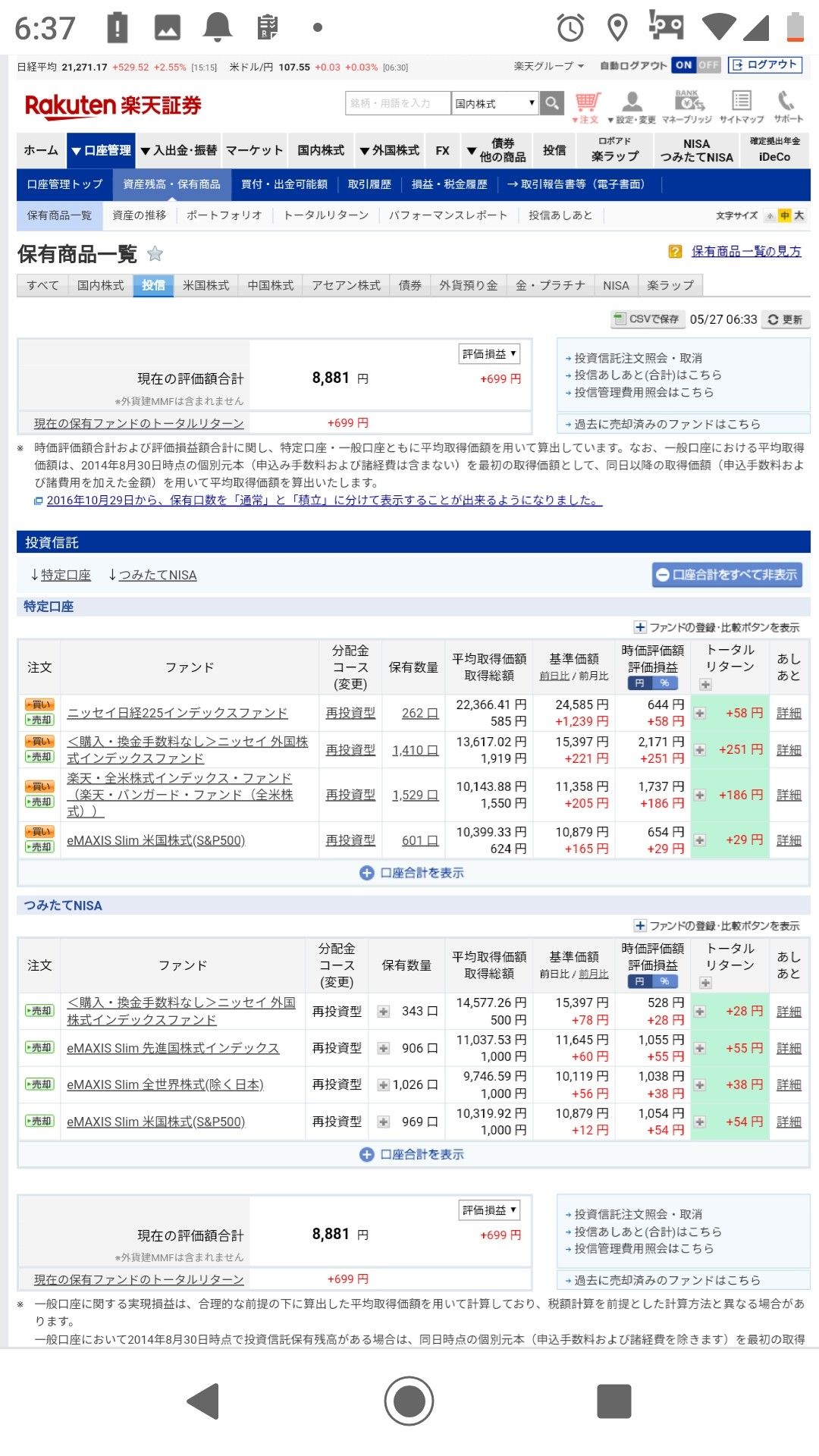Open the 取引履歴 menu item
The width and height of the screenshot is (819, 1456).
(369, 184)
